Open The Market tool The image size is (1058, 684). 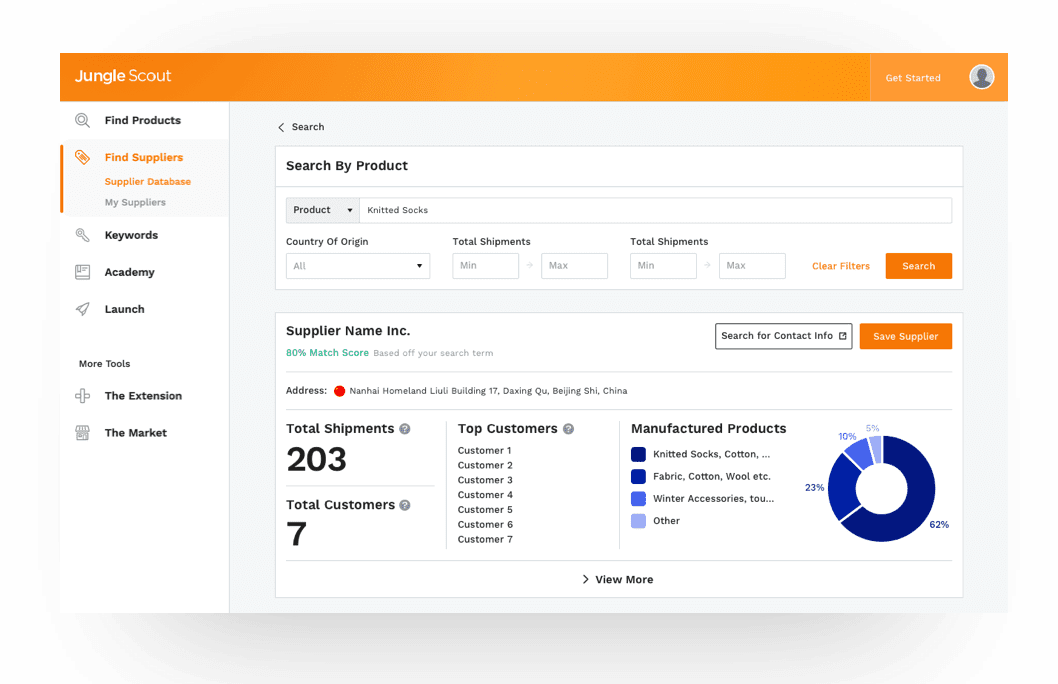pyautogui.click(x=136, y=433)
